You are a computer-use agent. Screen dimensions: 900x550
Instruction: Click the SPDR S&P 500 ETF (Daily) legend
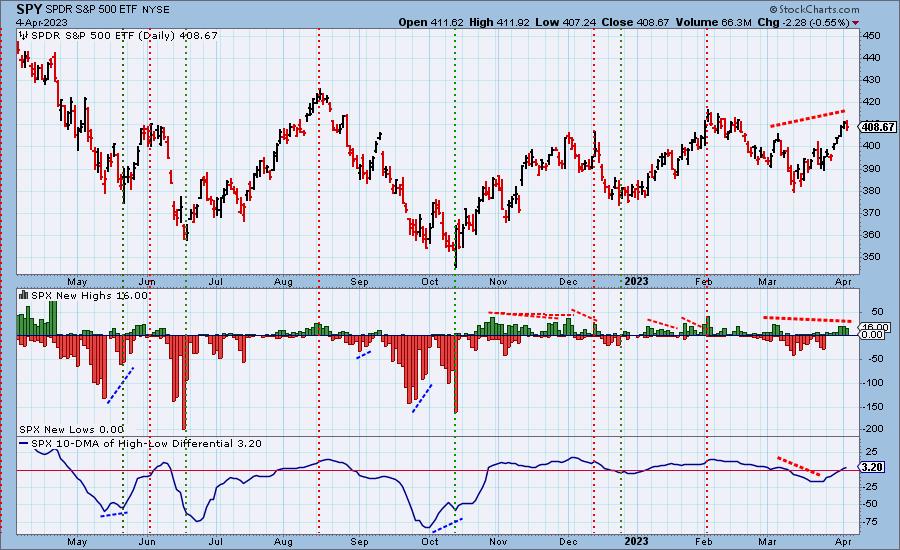pyautogui.click(x=124, y=36)
